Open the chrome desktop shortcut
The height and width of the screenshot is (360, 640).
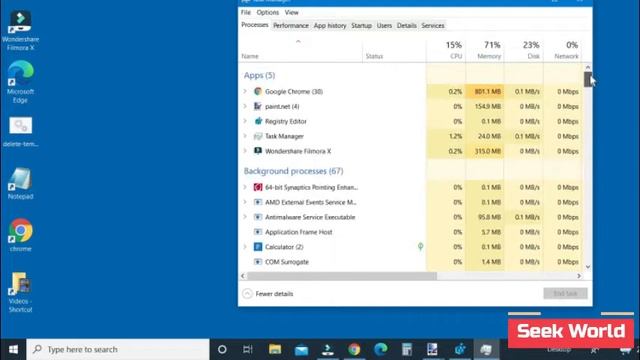tap(20, 236)
